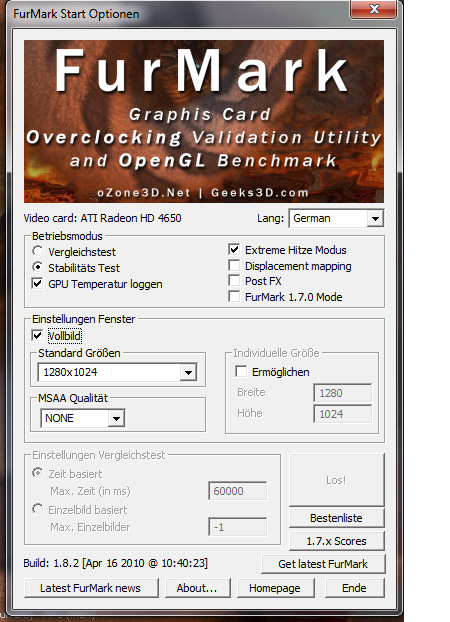Enable Displacement mapping checkbox

[234, 265]
